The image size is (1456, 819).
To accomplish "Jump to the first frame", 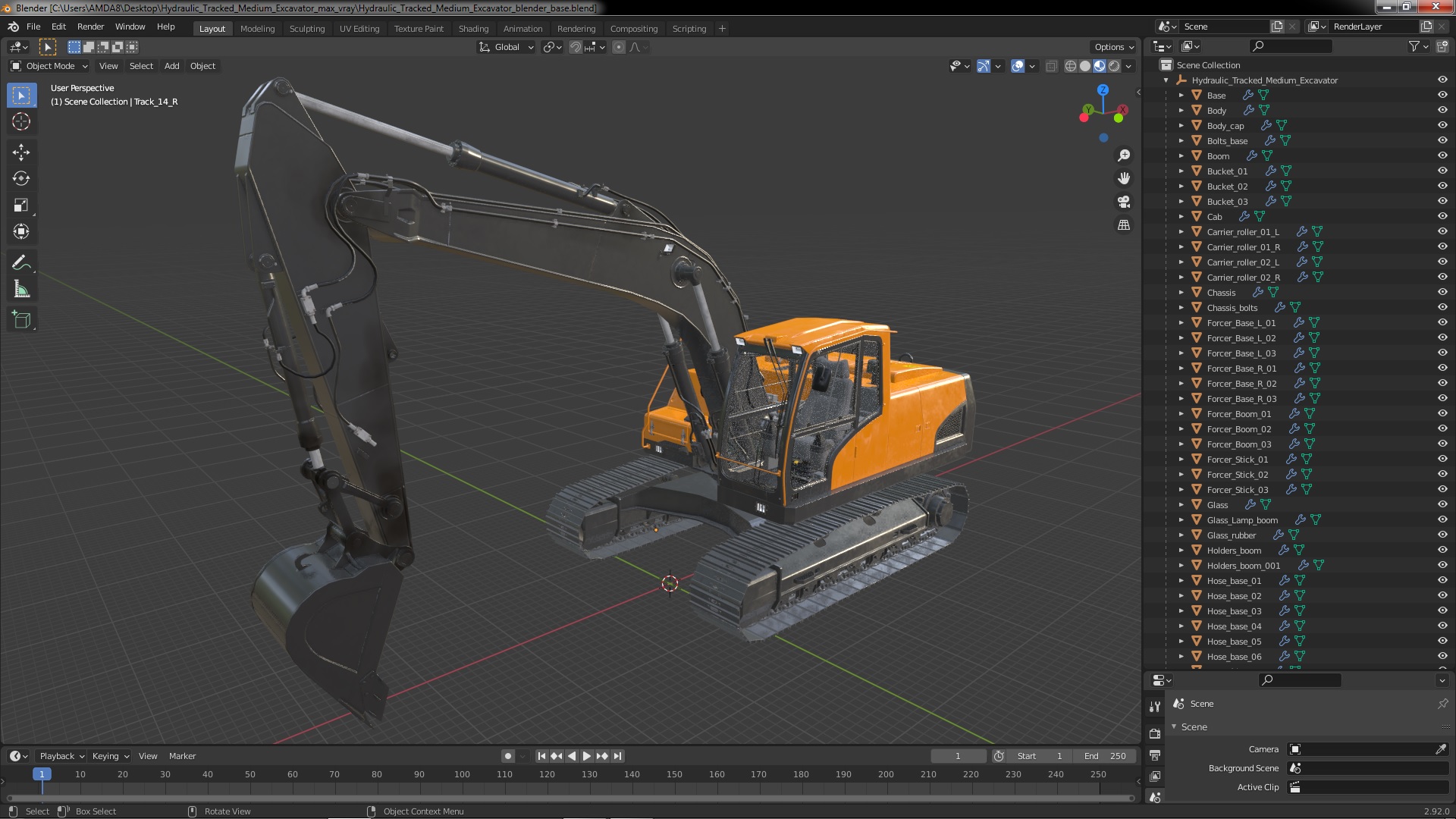I will pos(541,756).
